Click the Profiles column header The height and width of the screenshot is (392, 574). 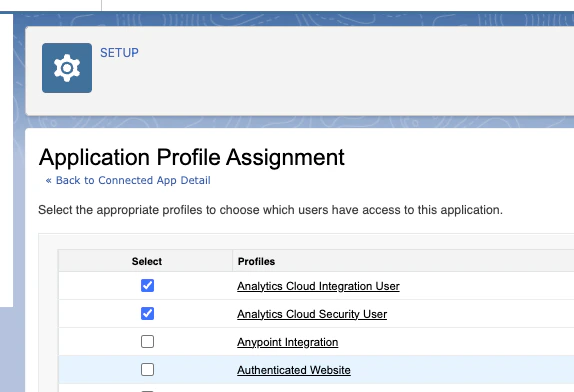(x=256, y=261)
